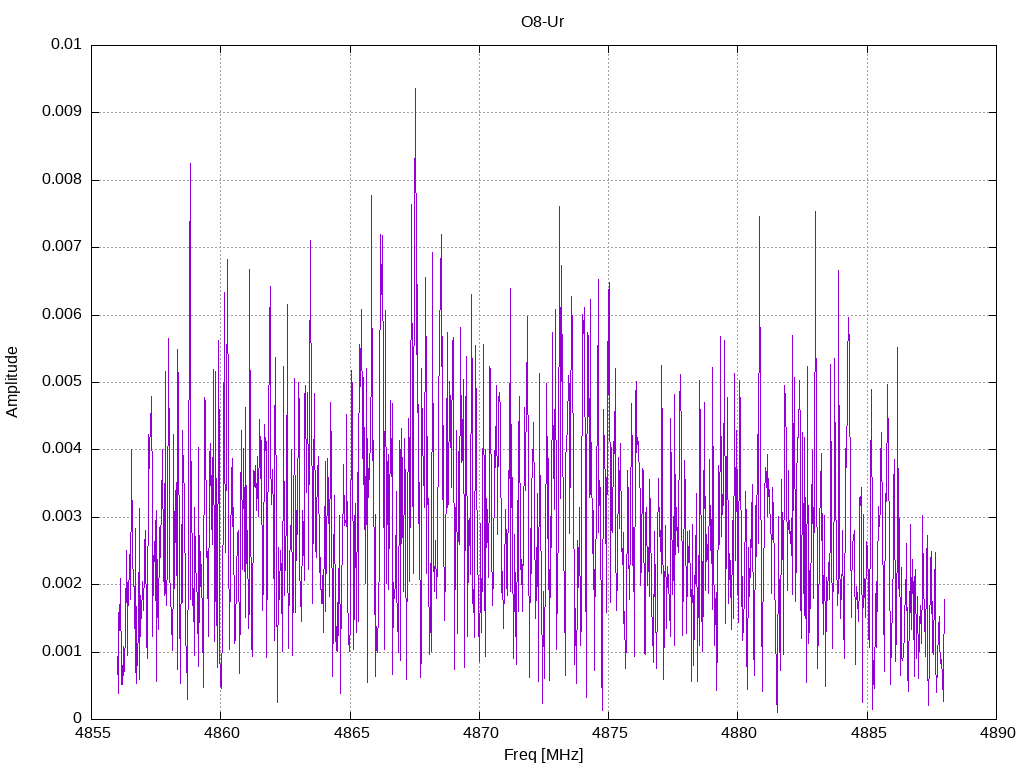Click the y-axis tick label 0.005
This screenshot has height=768, width=1024.
62,382
